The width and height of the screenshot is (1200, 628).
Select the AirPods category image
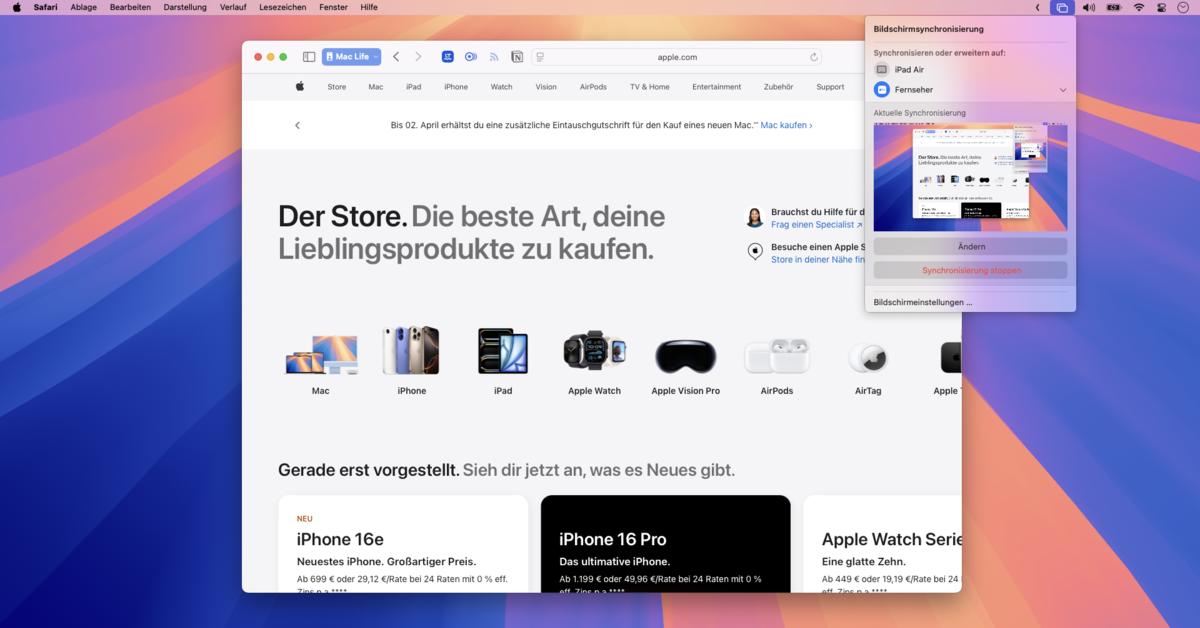coord(777,356)
